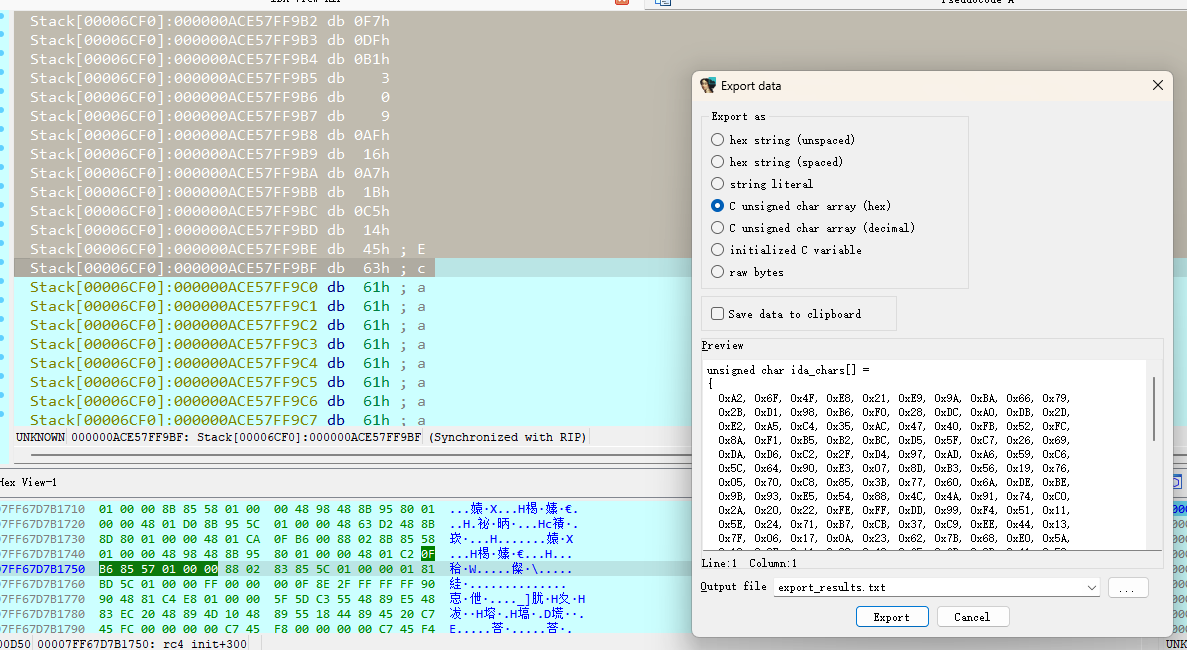Select stack line ACE57FF9B8 db 0AFh
Screen dimensions: 1187x650
pos(210,135)
